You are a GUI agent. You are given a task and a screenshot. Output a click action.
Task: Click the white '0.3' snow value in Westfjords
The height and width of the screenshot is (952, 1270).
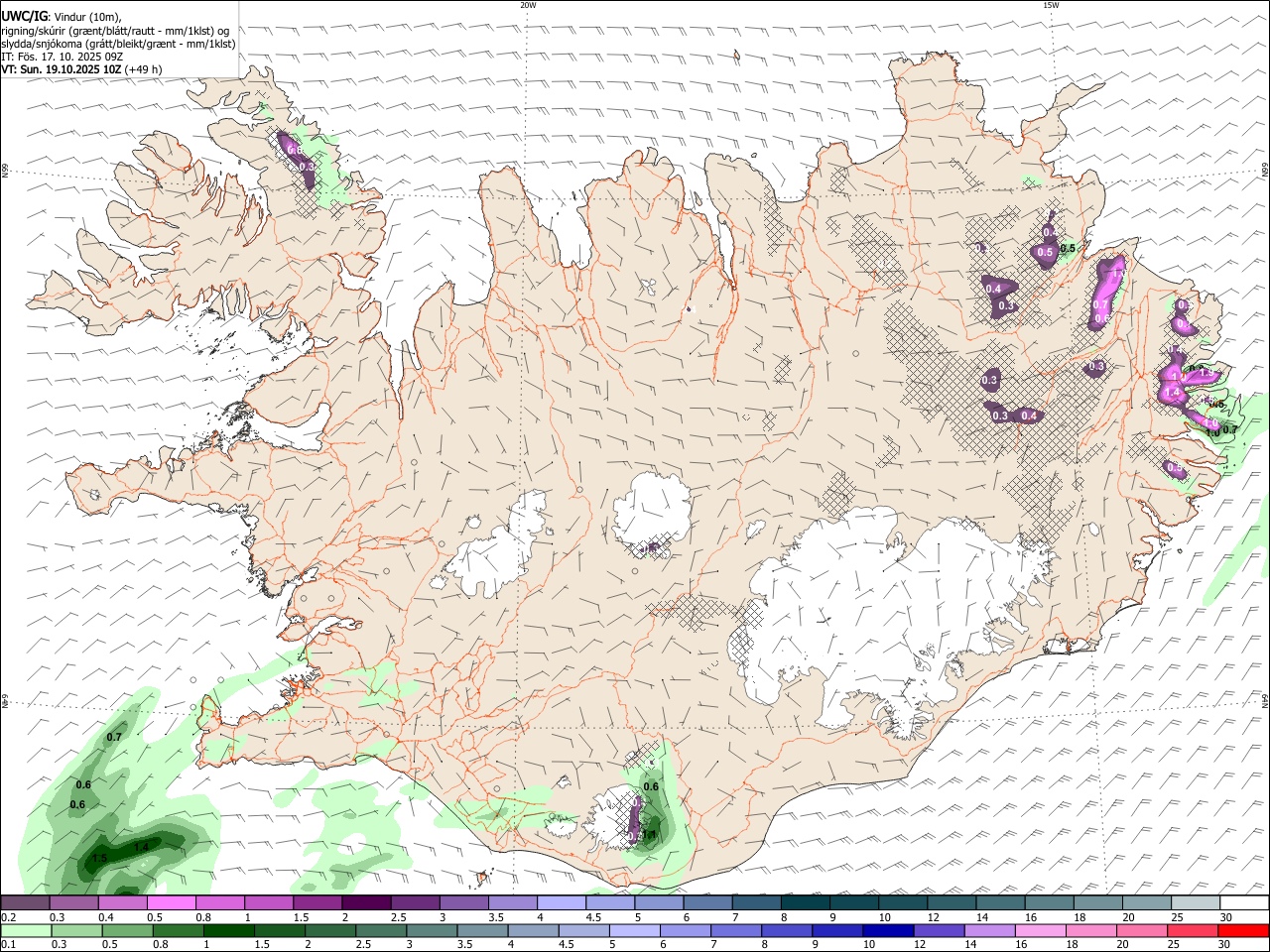point(307,167)
